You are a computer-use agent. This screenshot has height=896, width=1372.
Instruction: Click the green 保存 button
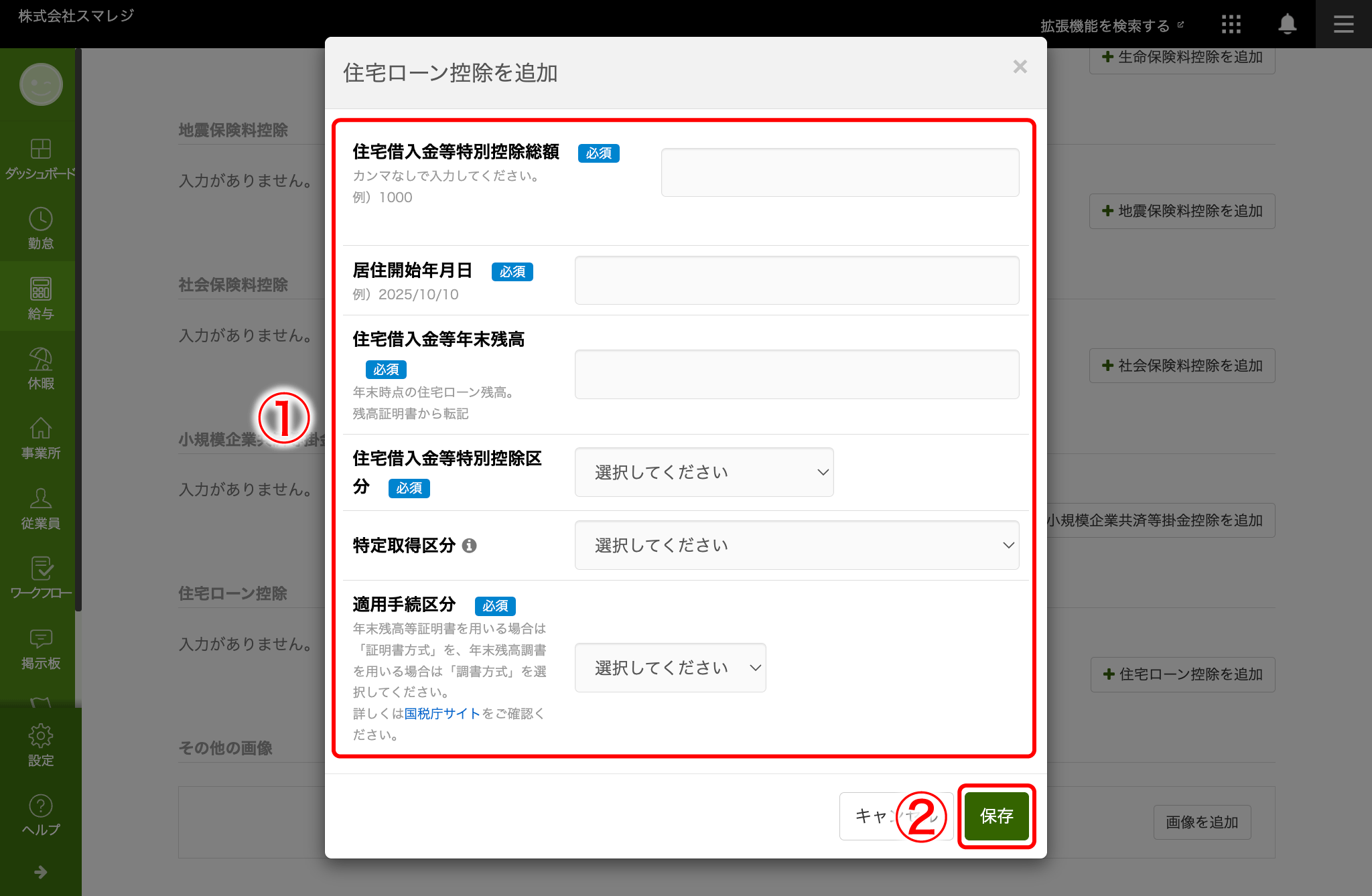pyautogui.click(x=996, y=816)
